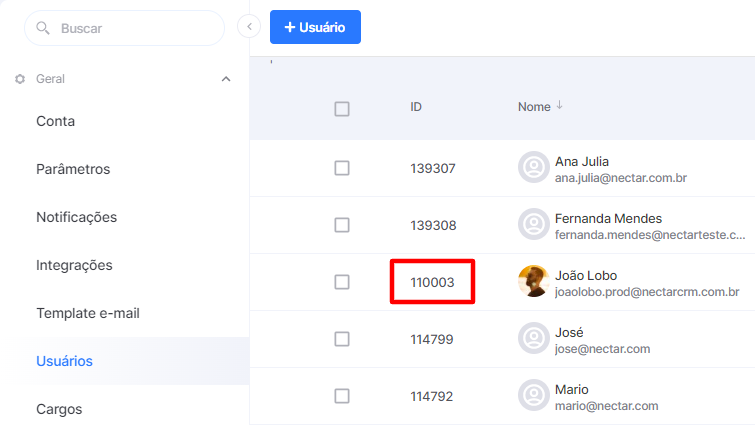
Task: Click João Lobo's profile photo
Action: click(533, 282)
